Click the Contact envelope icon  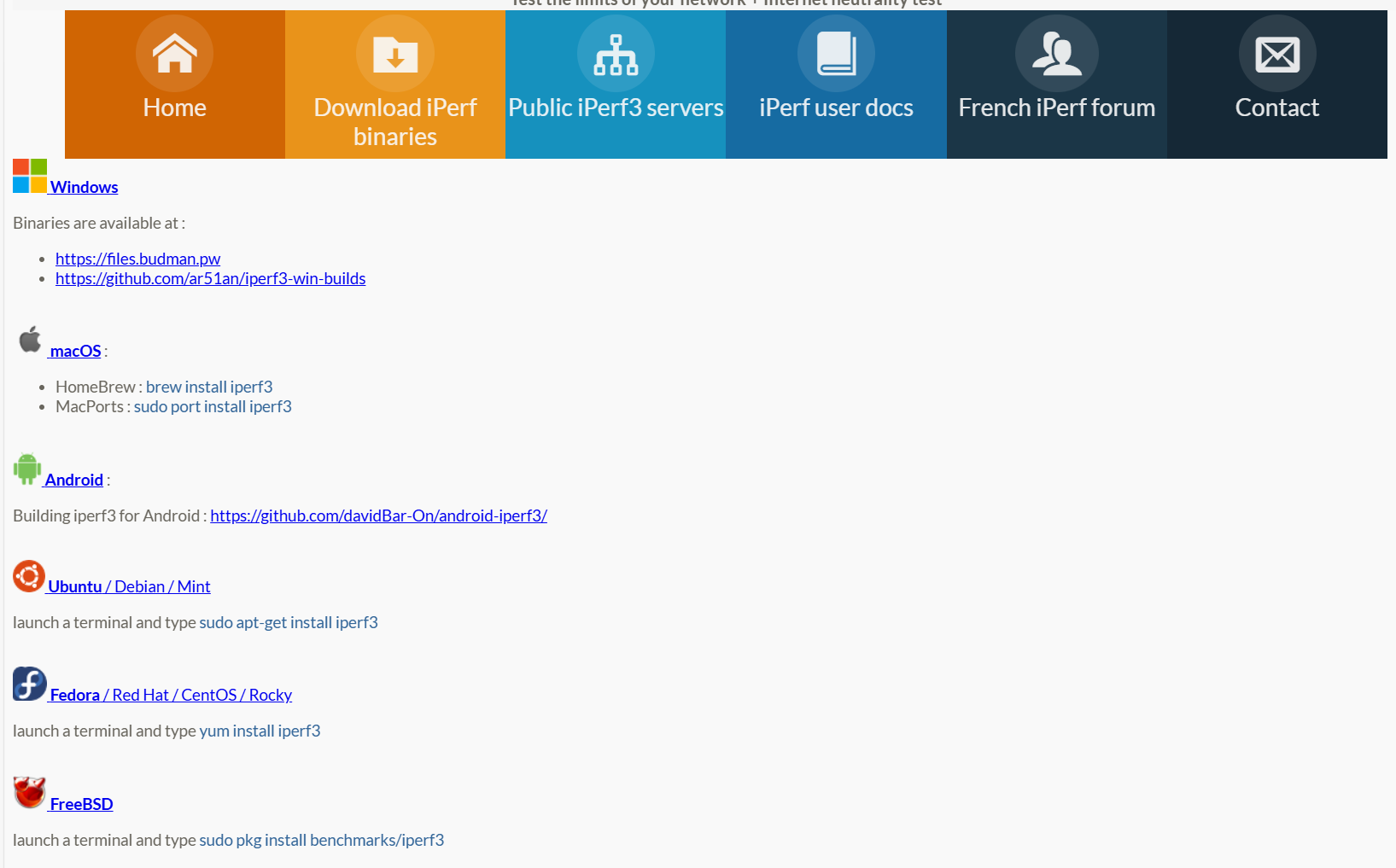click(x=1277, y=53)
